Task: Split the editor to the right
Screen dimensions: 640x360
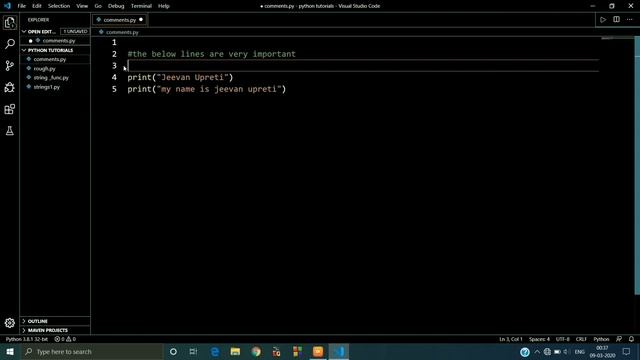Action: point(616,20)
